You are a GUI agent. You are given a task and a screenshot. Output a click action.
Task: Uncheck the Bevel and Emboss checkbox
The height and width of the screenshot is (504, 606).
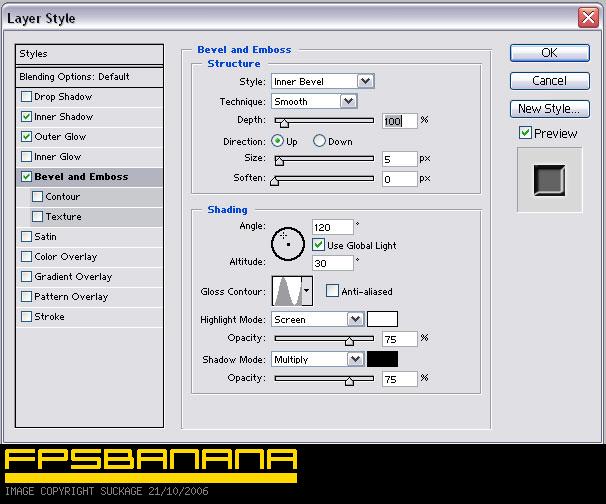click(26, 177)
